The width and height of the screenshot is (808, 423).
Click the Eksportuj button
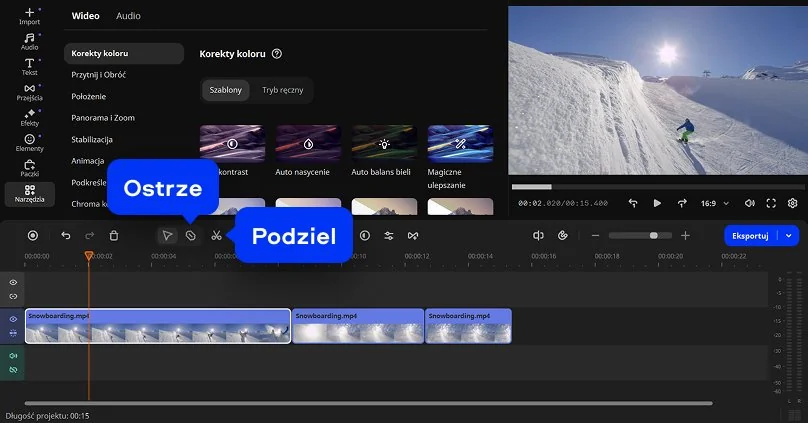tap(751, 236)
